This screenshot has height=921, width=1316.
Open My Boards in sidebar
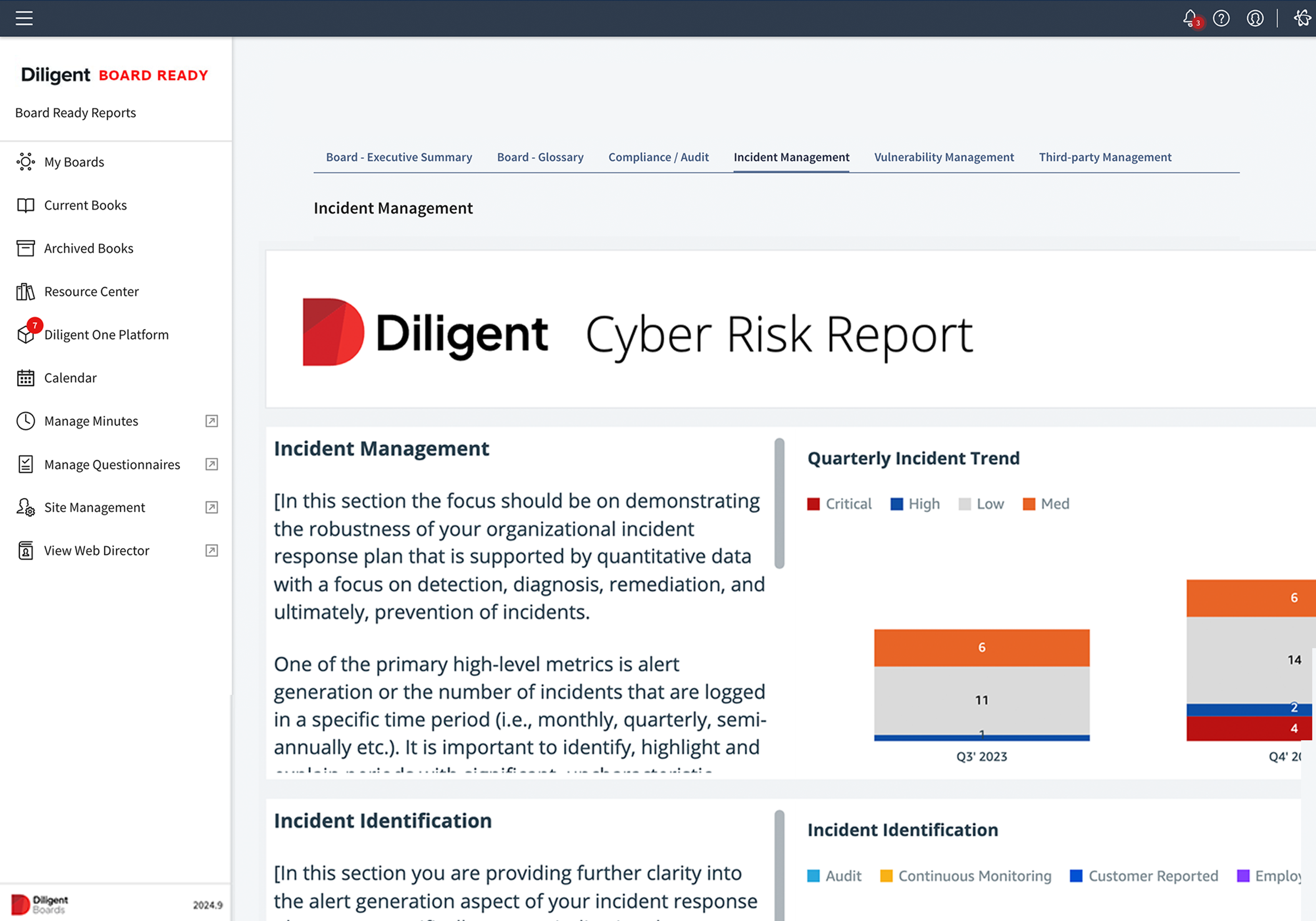click(74, 162)
